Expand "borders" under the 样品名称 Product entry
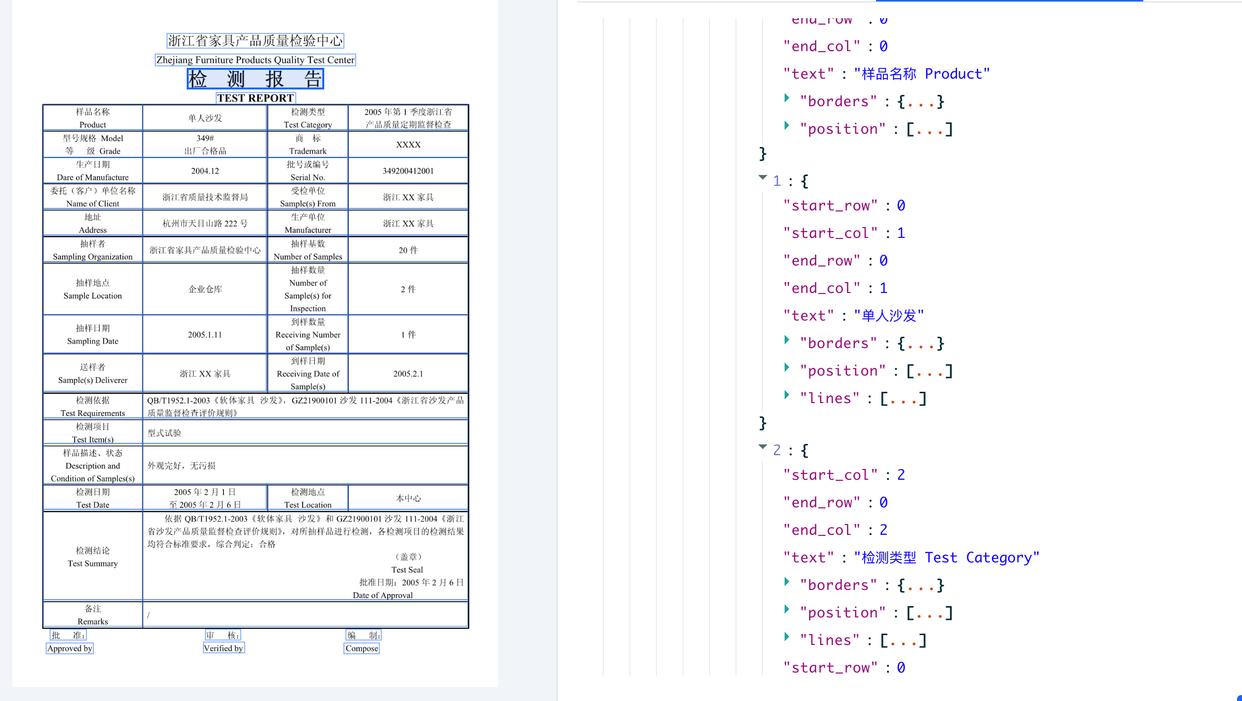This screenshot has width=1242, height=701. pos(787,100)
